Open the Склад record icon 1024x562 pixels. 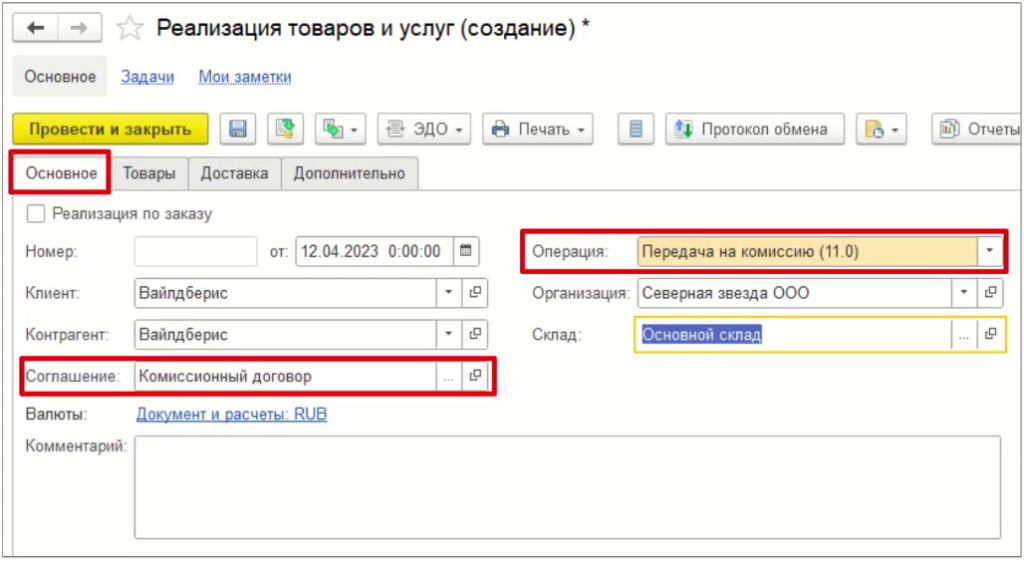(990, 334)
